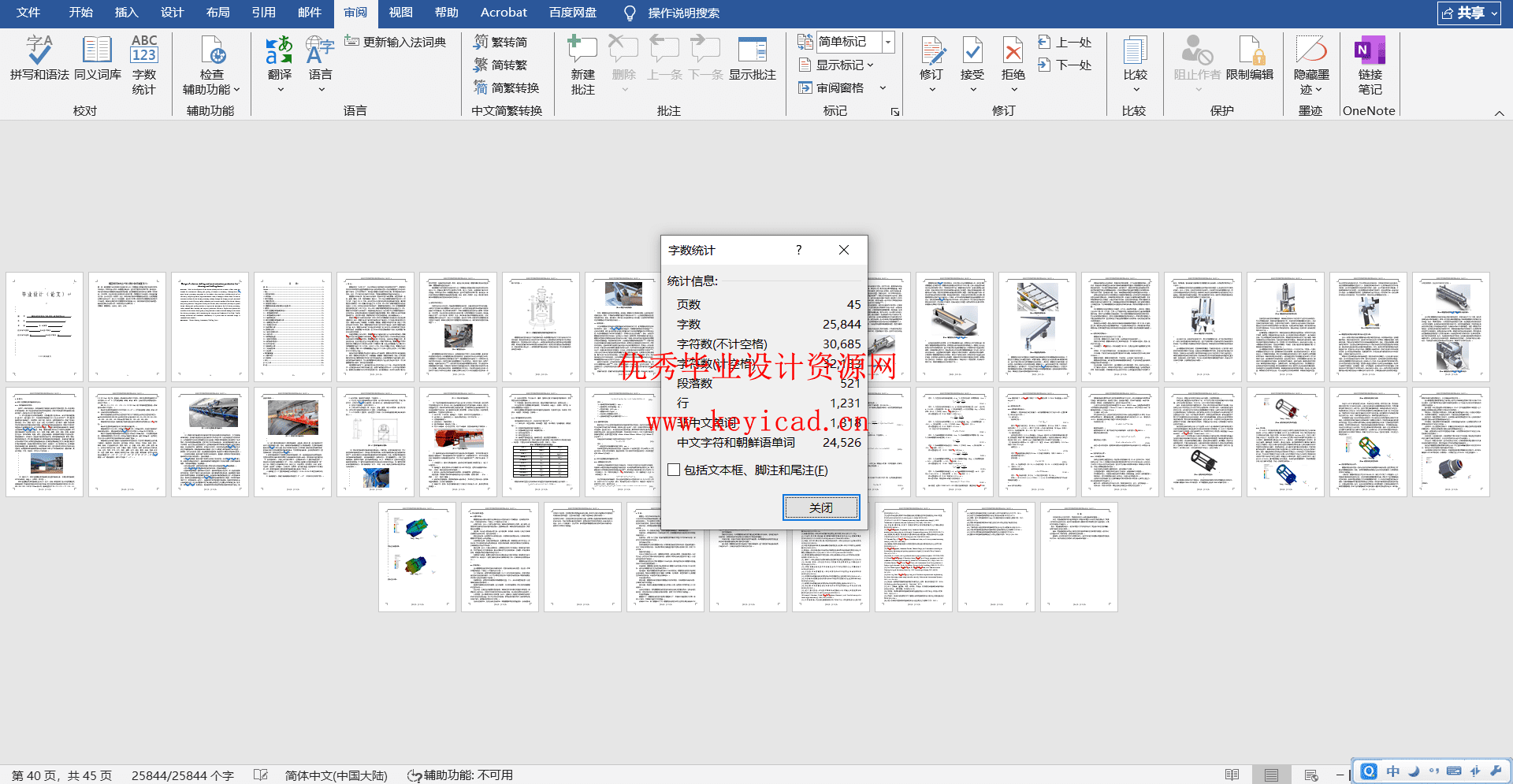The image size is (1513, 784).
Task: Click the 共享 share button
Action: pyautogui.click(x=1469, y=13)
